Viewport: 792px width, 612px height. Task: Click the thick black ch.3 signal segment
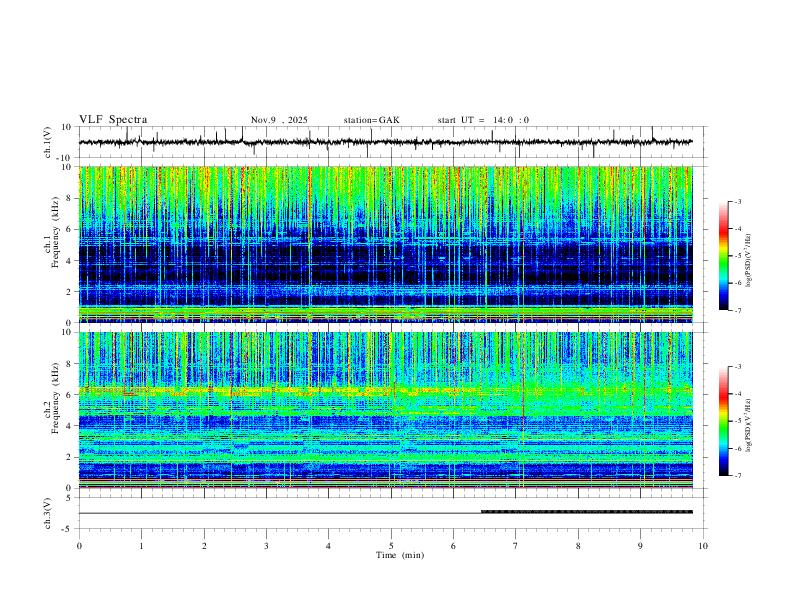587,512
